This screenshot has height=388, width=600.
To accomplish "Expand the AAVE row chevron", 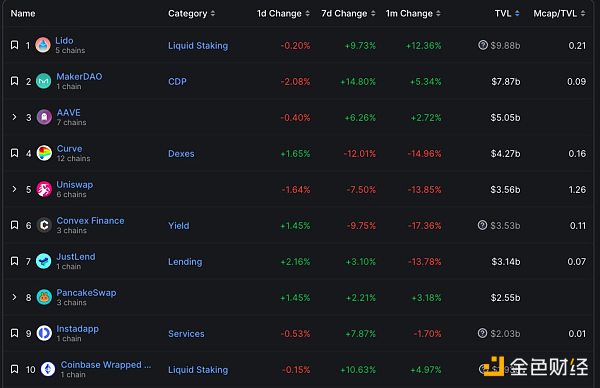I will (x=14, y=117).
